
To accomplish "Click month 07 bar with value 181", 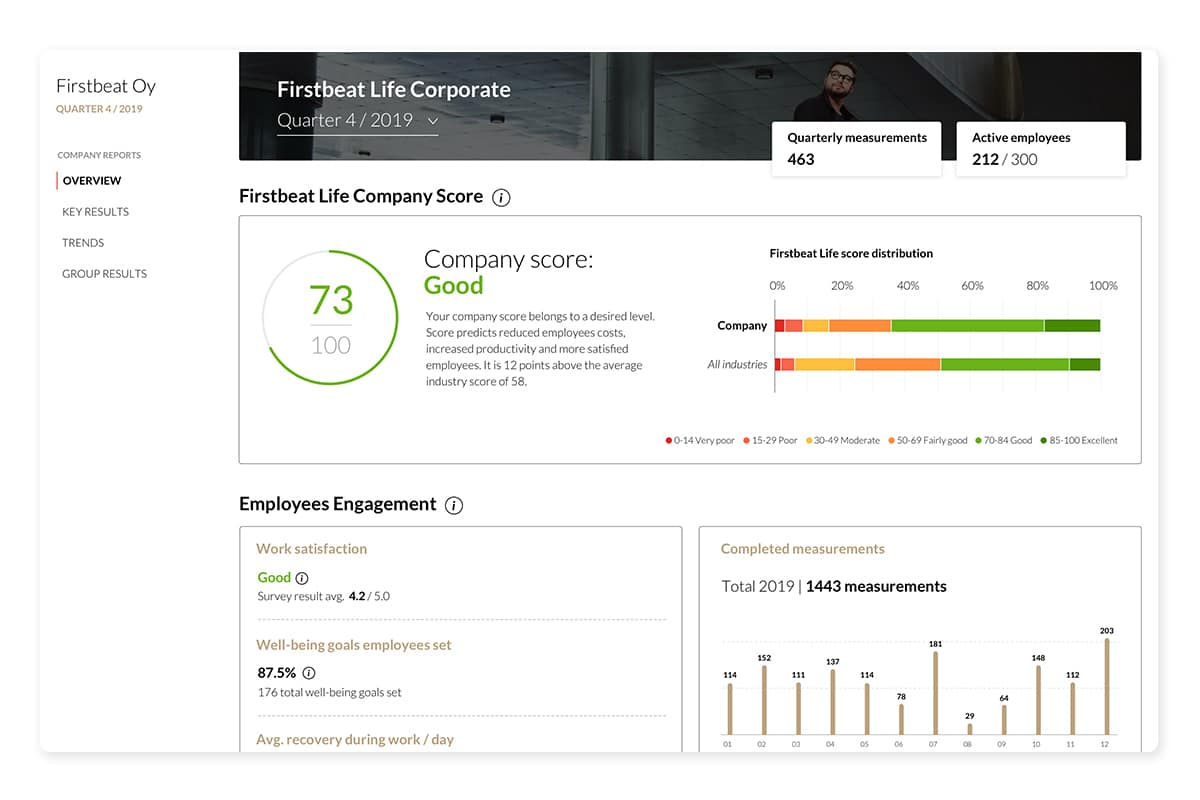I will coord(935,694).
